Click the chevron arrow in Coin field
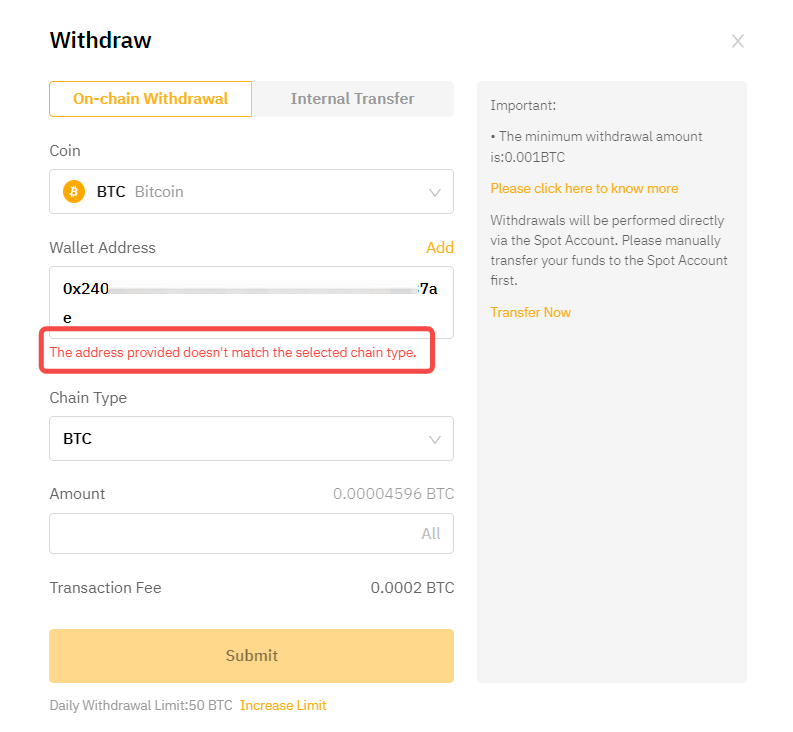This screenshot has height=732, width=793. 435,192
